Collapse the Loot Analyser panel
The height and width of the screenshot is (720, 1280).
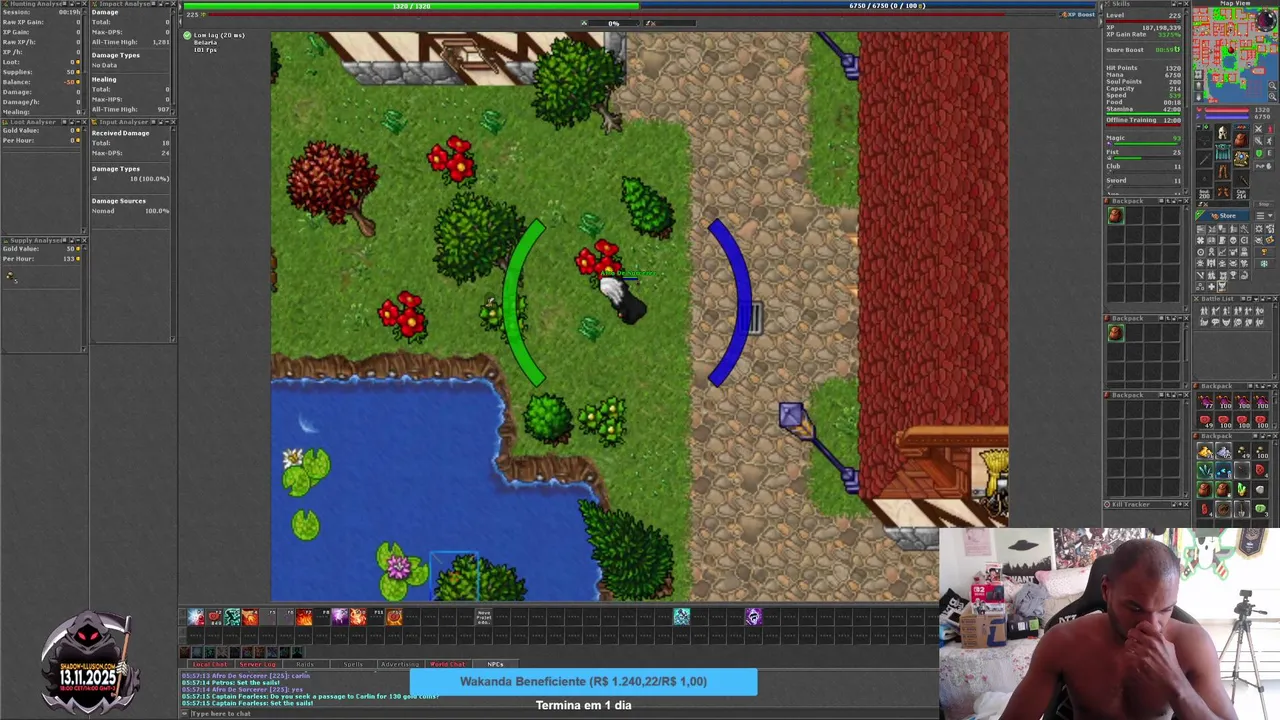tap(78, 122)
